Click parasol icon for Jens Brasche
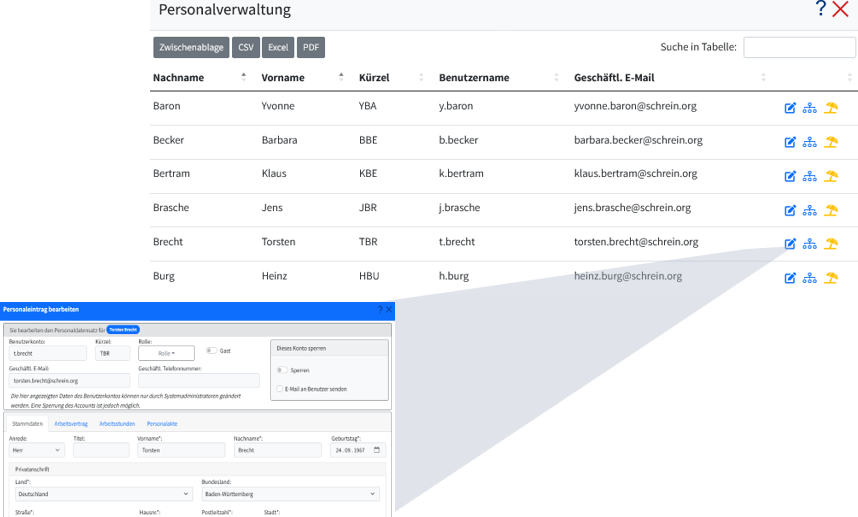Viewport: 858px width, 517px height. (x=831, y=210)
